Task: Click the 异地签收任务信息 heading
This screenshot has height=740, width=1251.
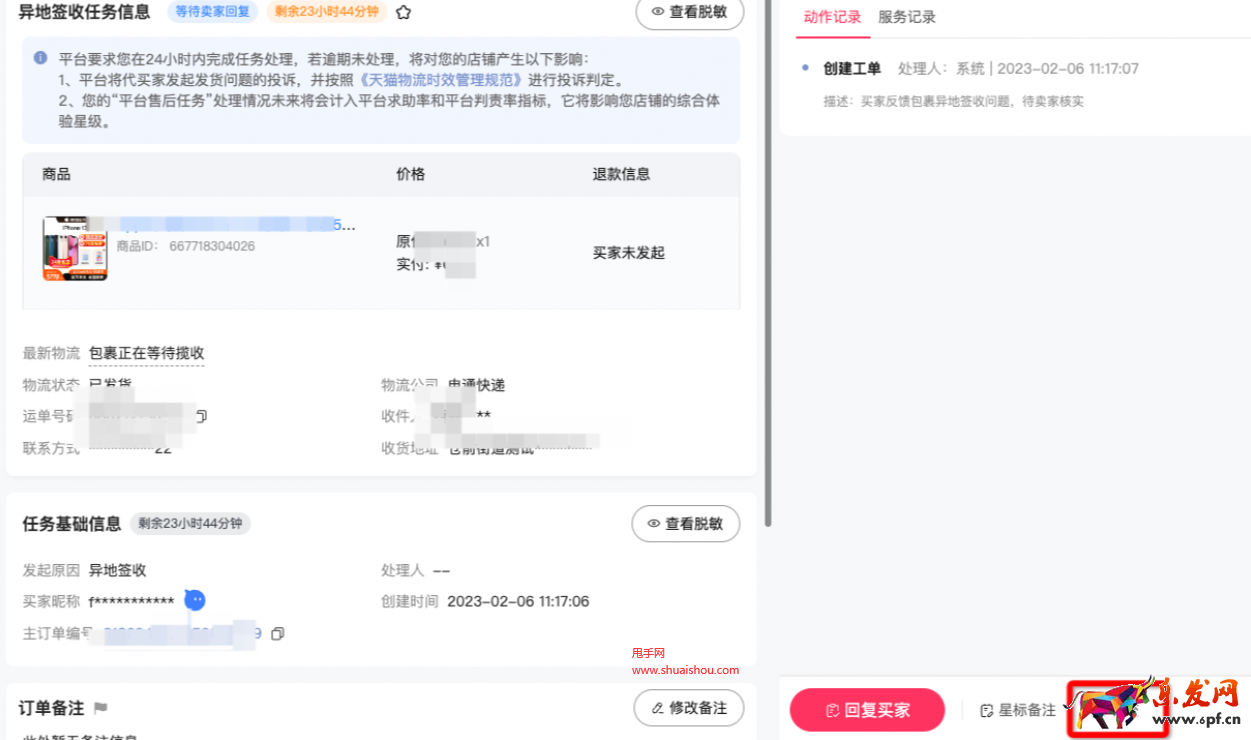Action: point(84,12)
